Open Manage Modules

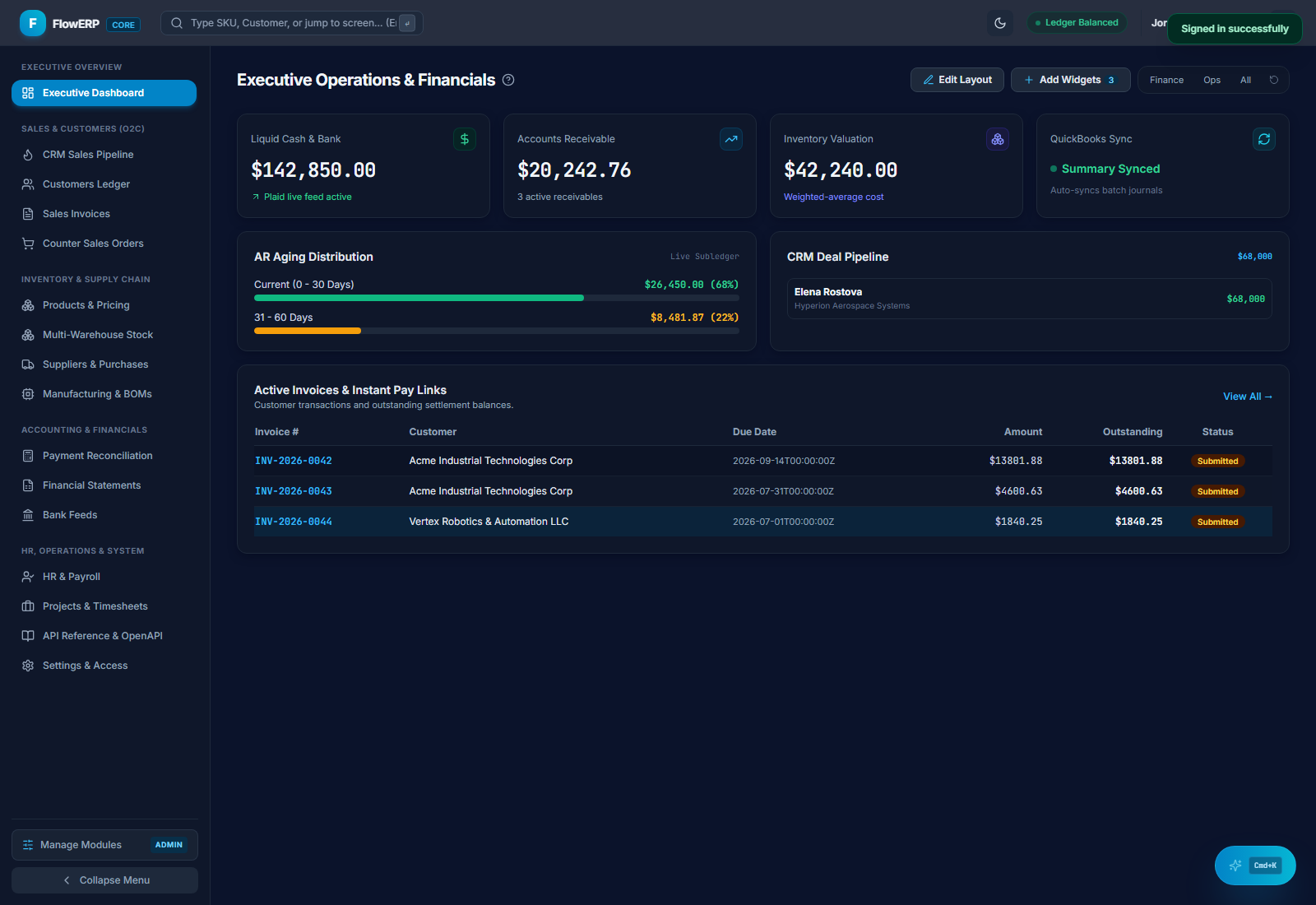(104, 845)
